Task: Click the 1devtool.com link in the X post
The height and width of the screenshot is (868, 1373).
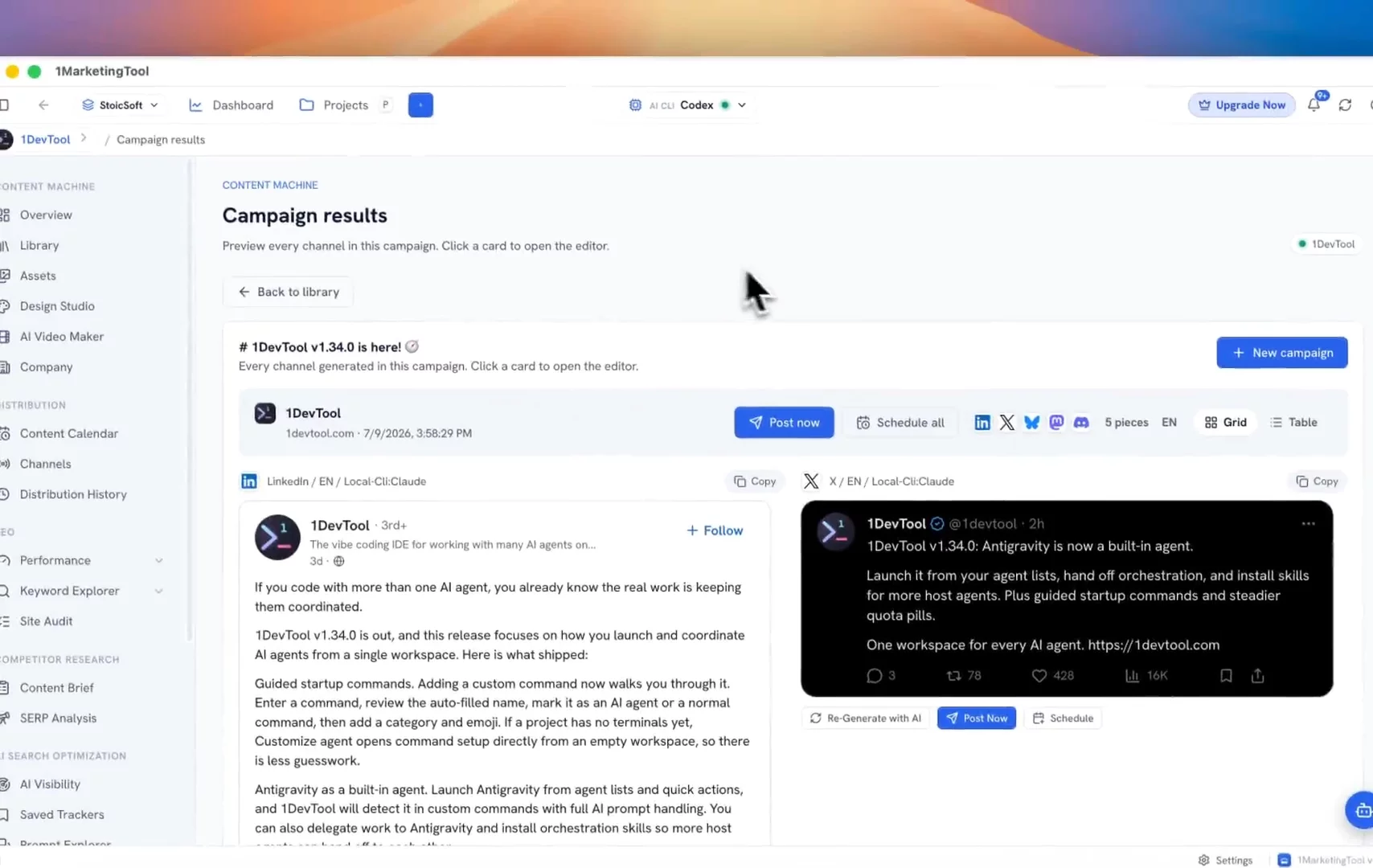Action: (x=1154, y=645)
